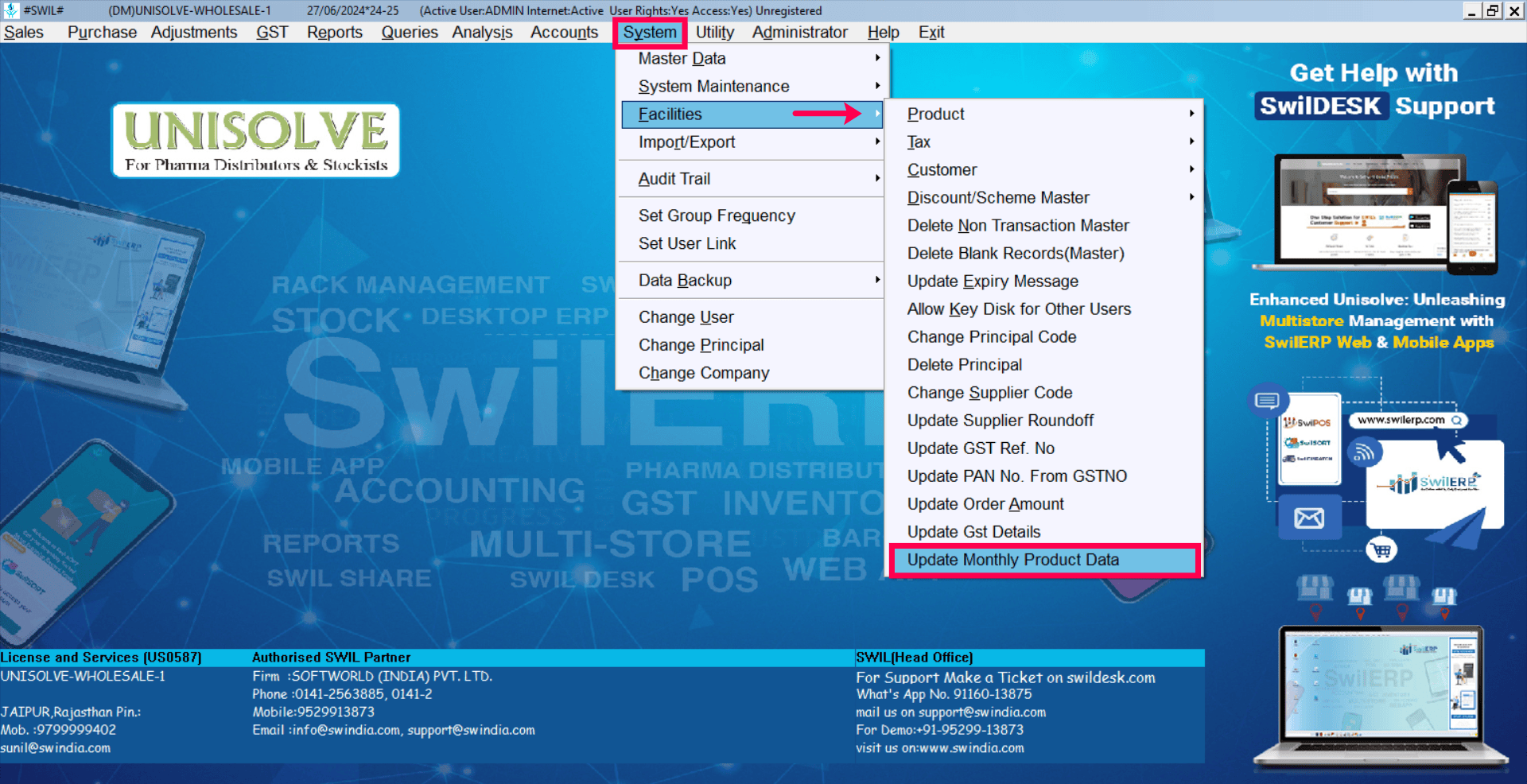Restore down the application window
This screenshot has height=784, width=1527.
(x=1492, y=10)
